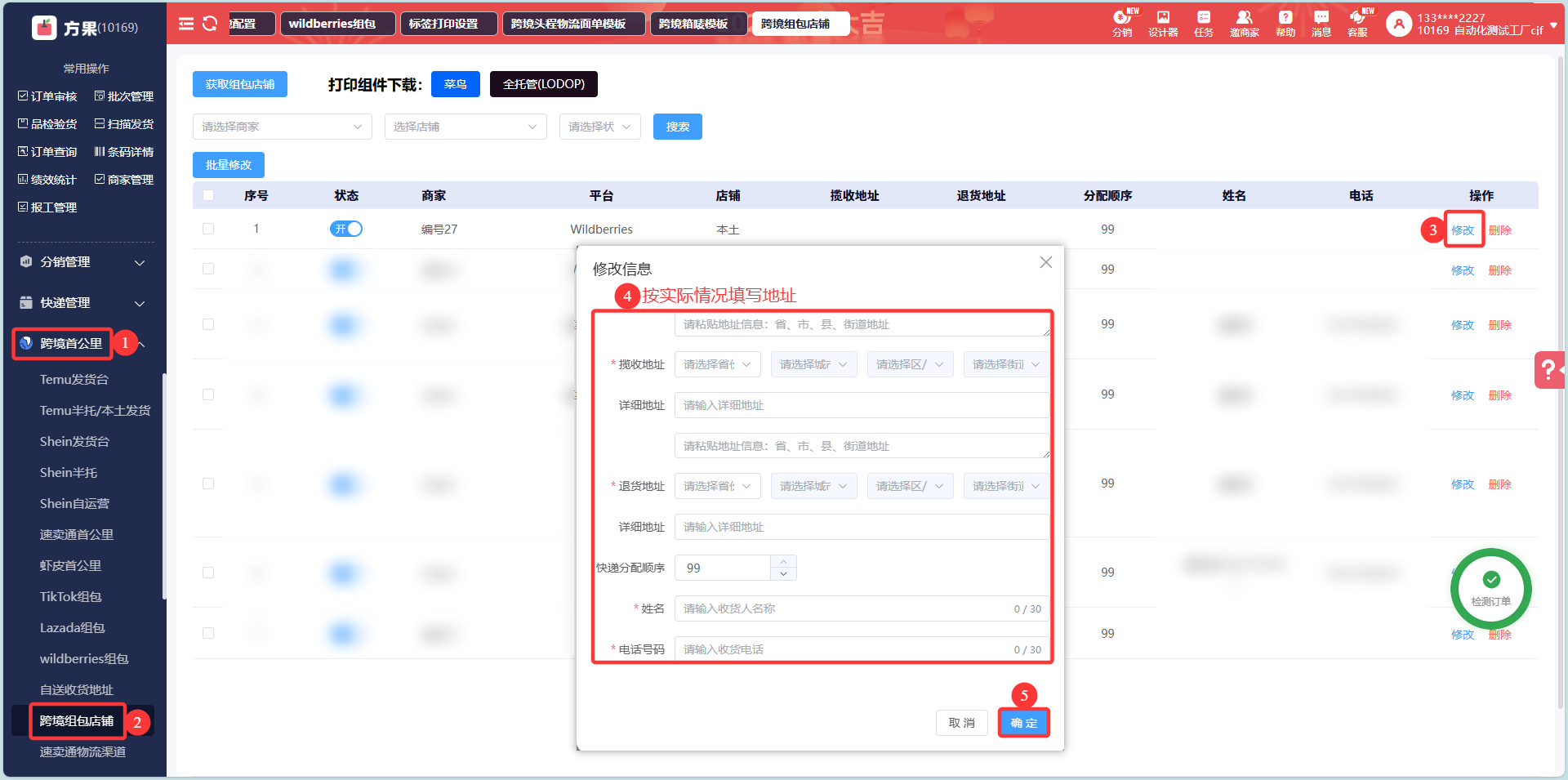
Task: Collapse sidebar with hamburger menu icon
Action: coord(186,24)
